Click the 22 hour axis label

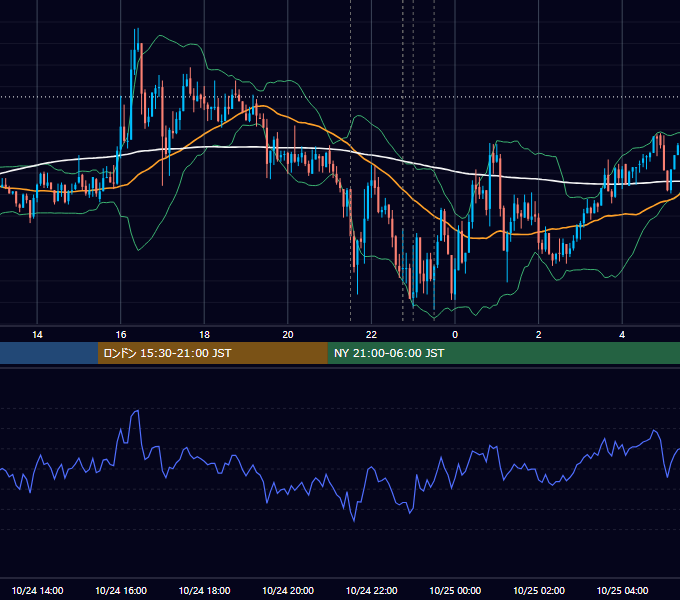point(371,335)
